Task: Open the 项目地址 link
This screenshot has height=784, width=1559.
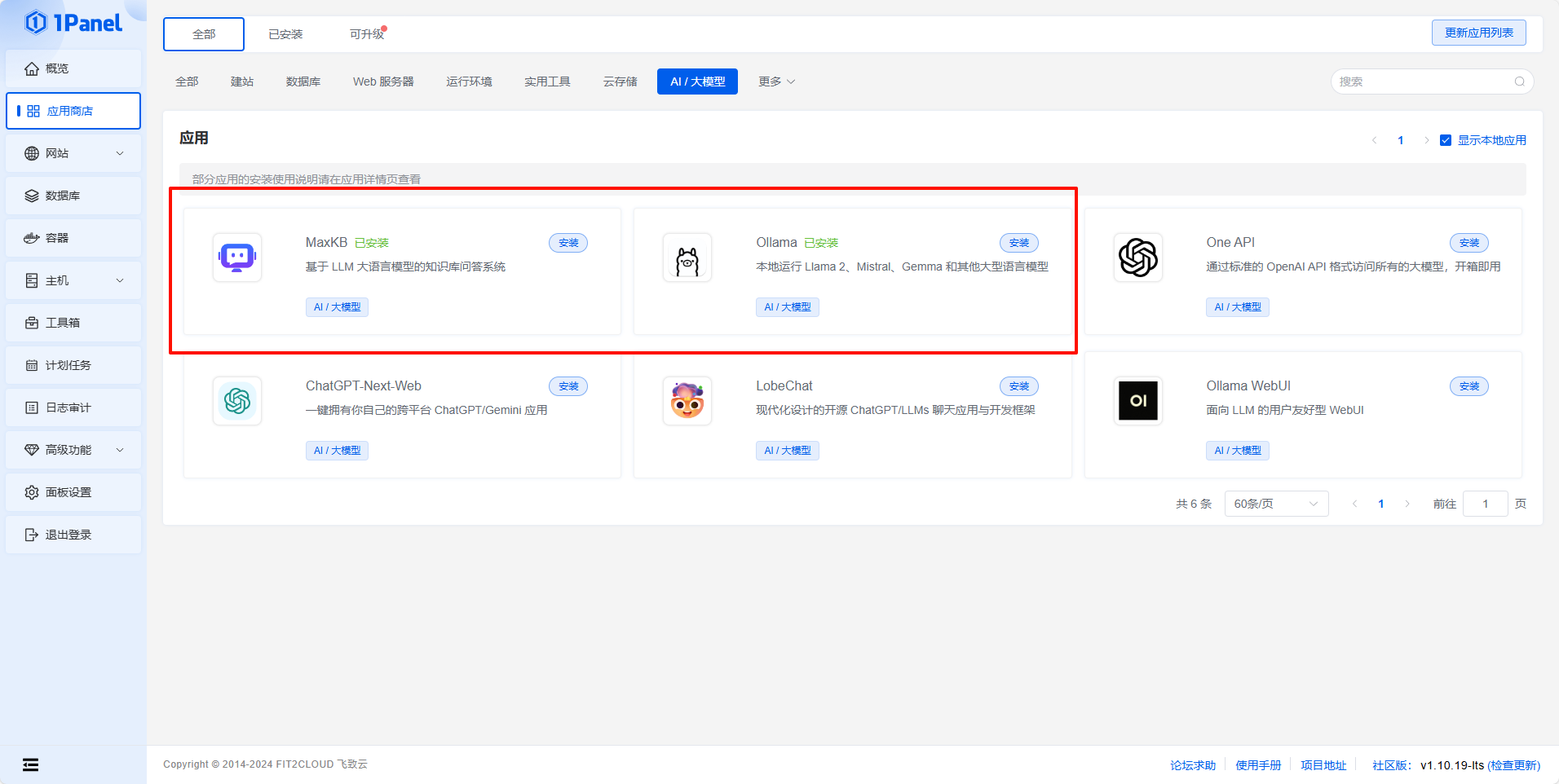Action: (x=1323, y=765)
